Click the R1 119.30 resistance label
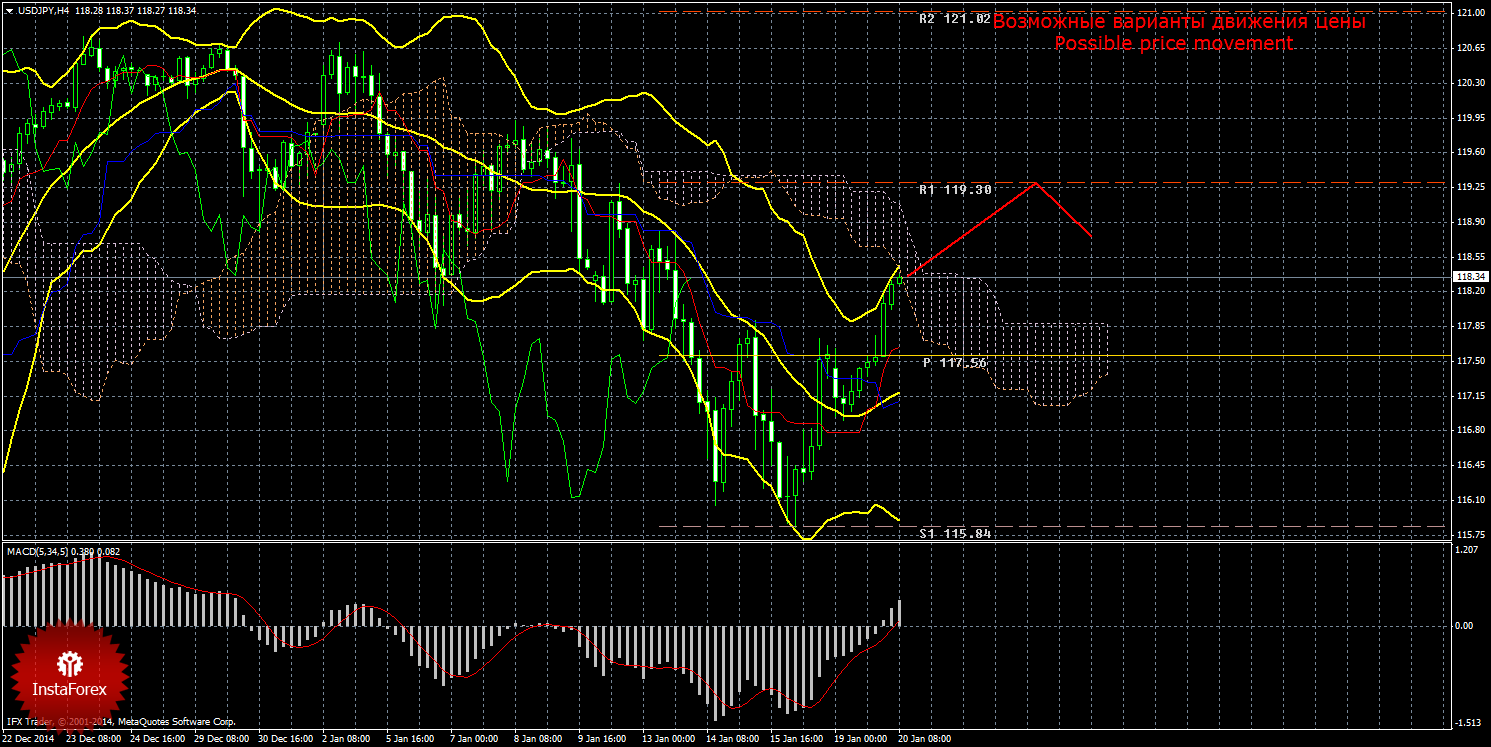Image resolution: width=1491 pixels, height=747 pixels. coord(955,188)
